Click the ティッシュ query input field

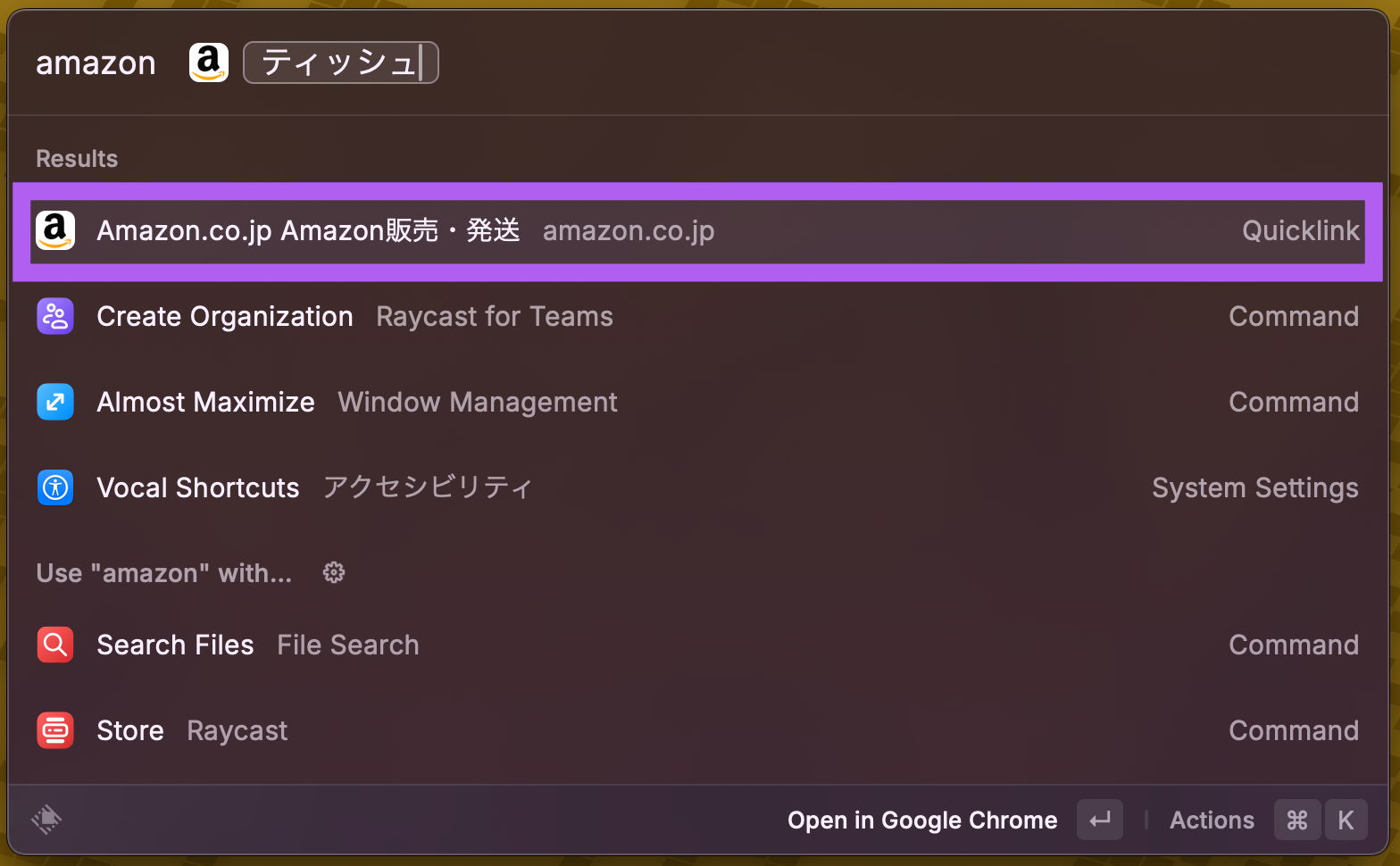click(x=341, y=62)
